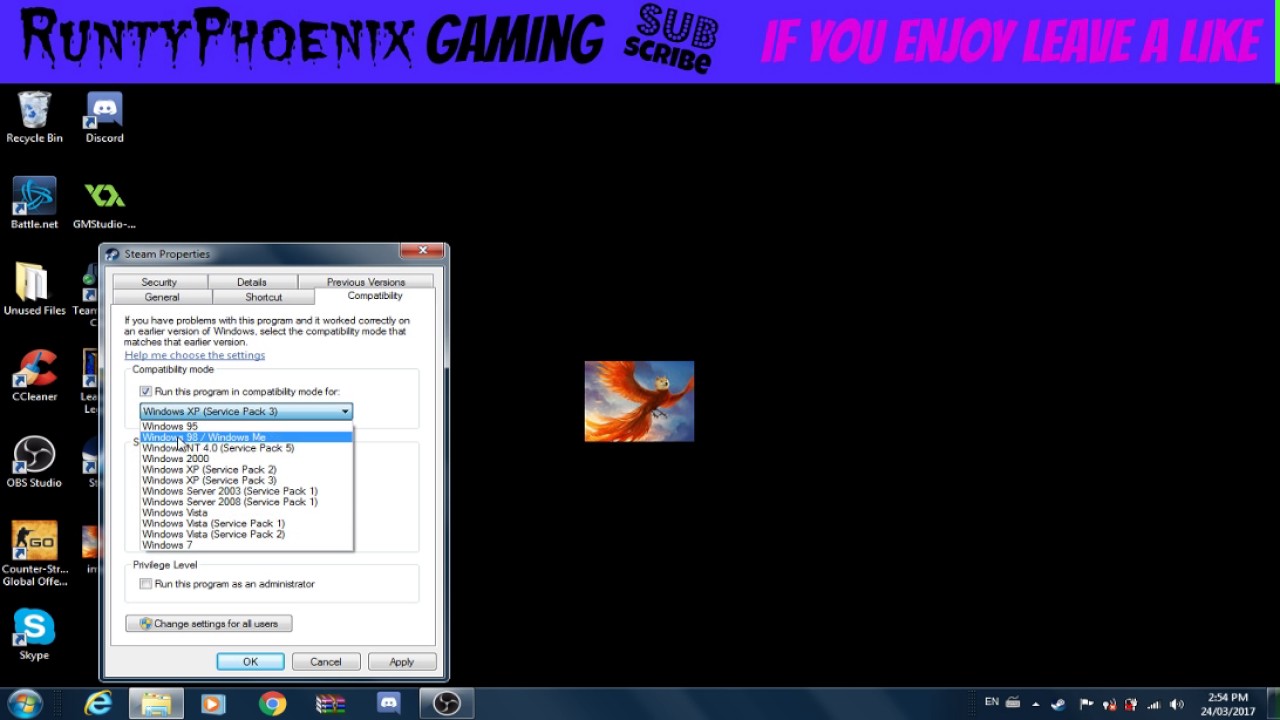Image resolution: width=1280 pixels, height=720 pixels.
Task: Open Discord from the taskbar
Action: (x=388, y=704)
